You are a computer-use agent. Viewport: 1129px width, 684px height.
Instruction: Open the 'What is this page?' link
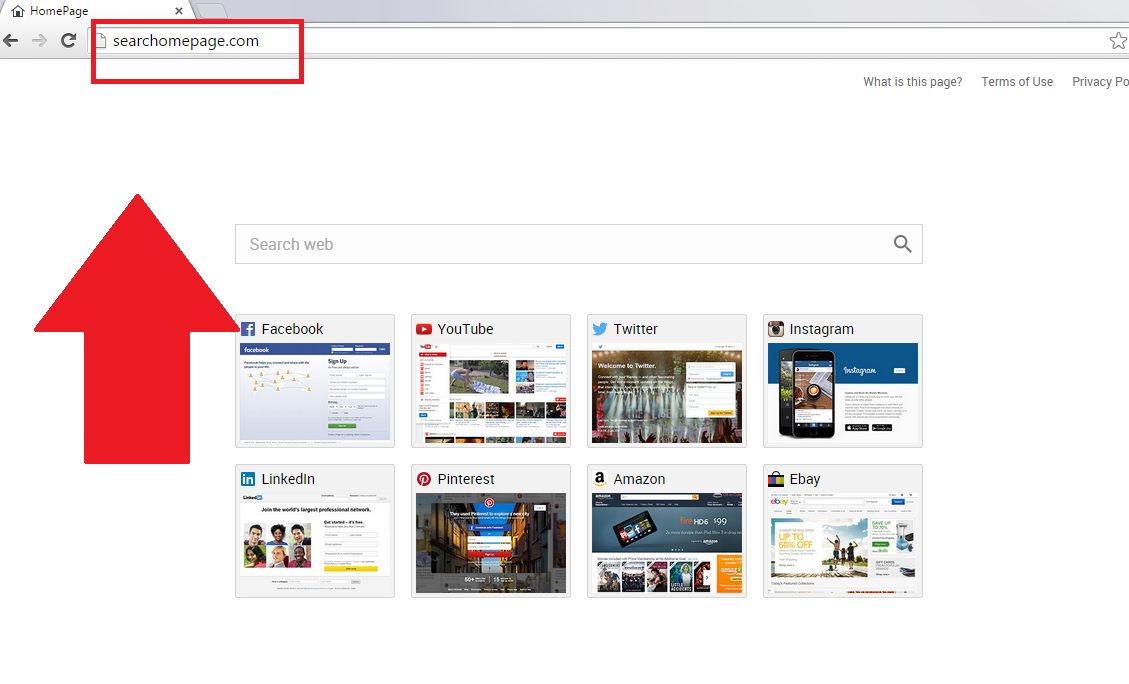click(x=912, y=82)
